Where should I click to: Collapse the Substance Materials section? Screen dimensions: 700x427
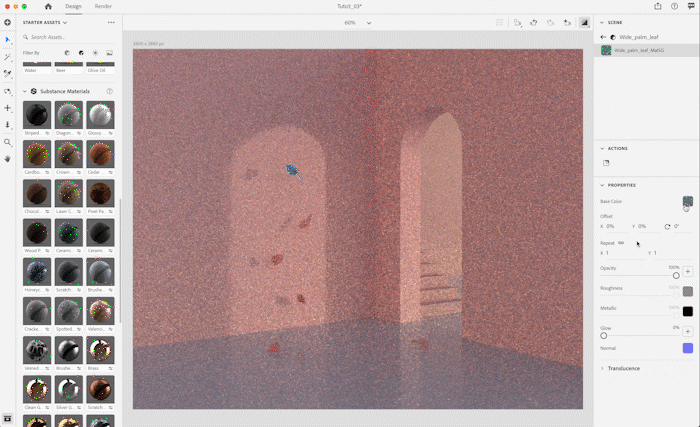pyautogui.click(x=24, y=91)
